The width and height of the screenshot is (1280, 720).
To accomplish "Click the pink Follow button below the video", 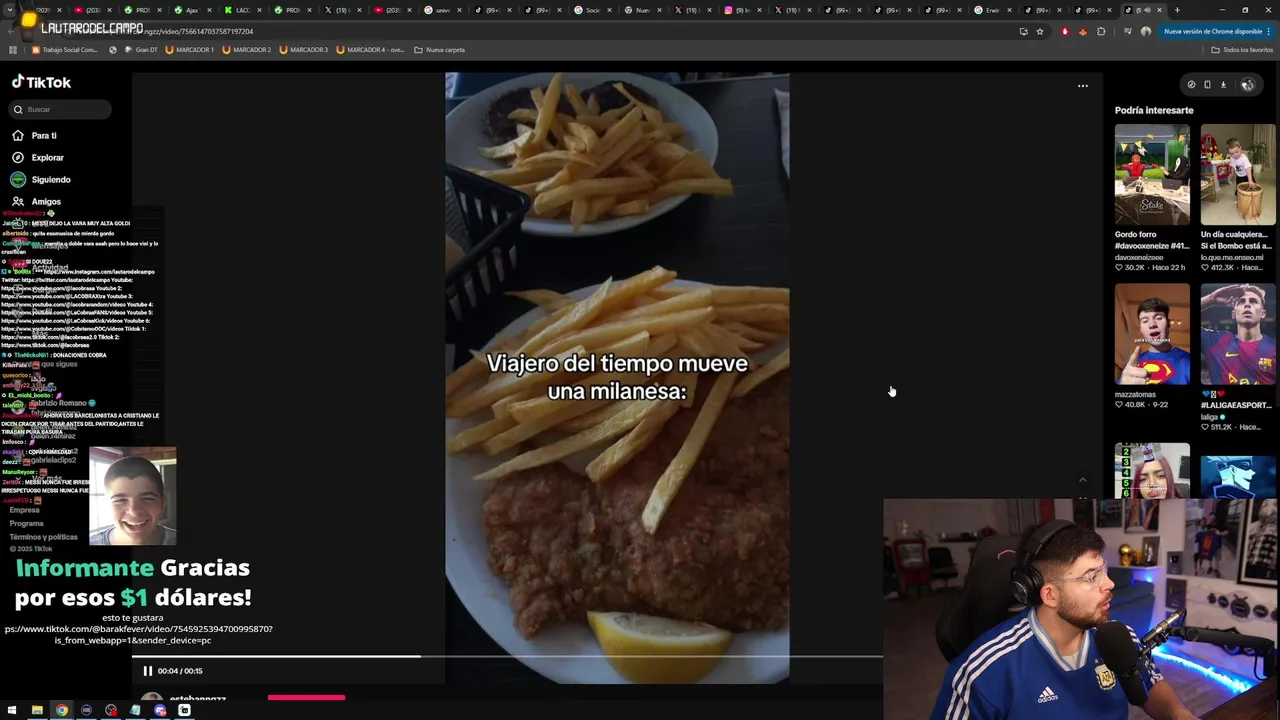I will [x=306, y=698].
